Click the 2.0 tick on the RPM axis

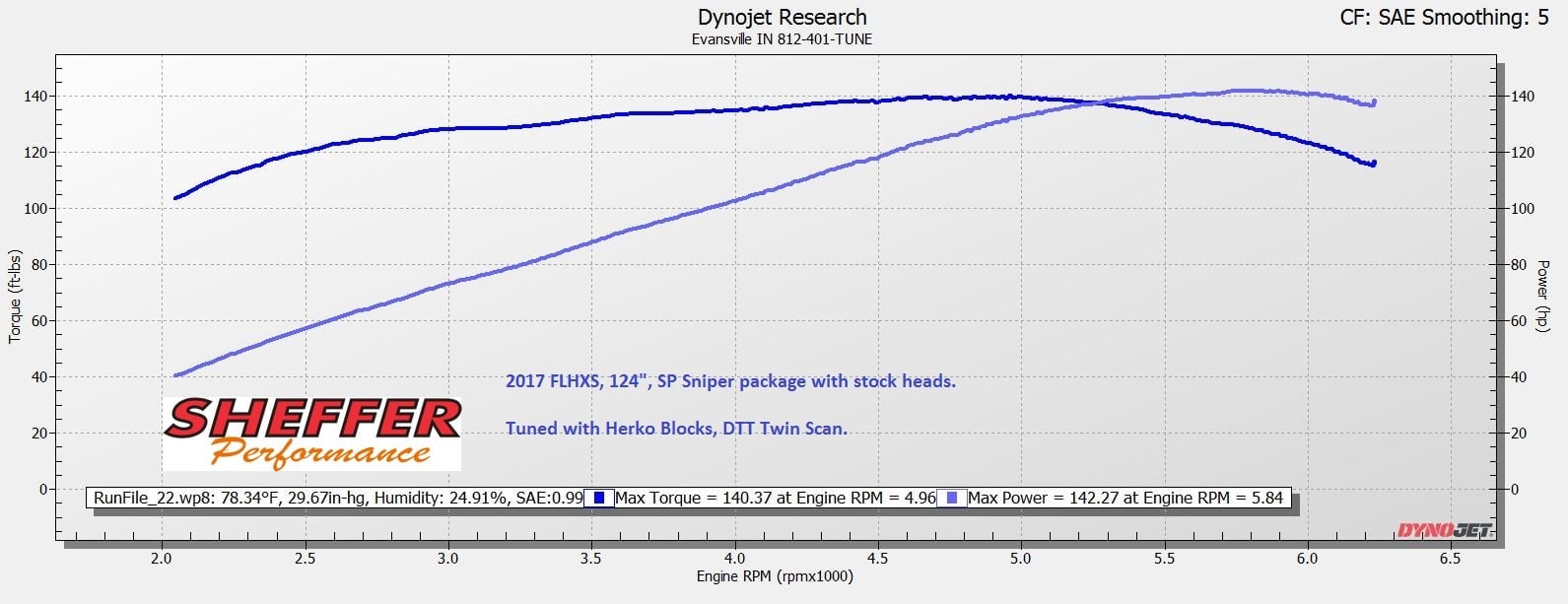click(162, 558)
